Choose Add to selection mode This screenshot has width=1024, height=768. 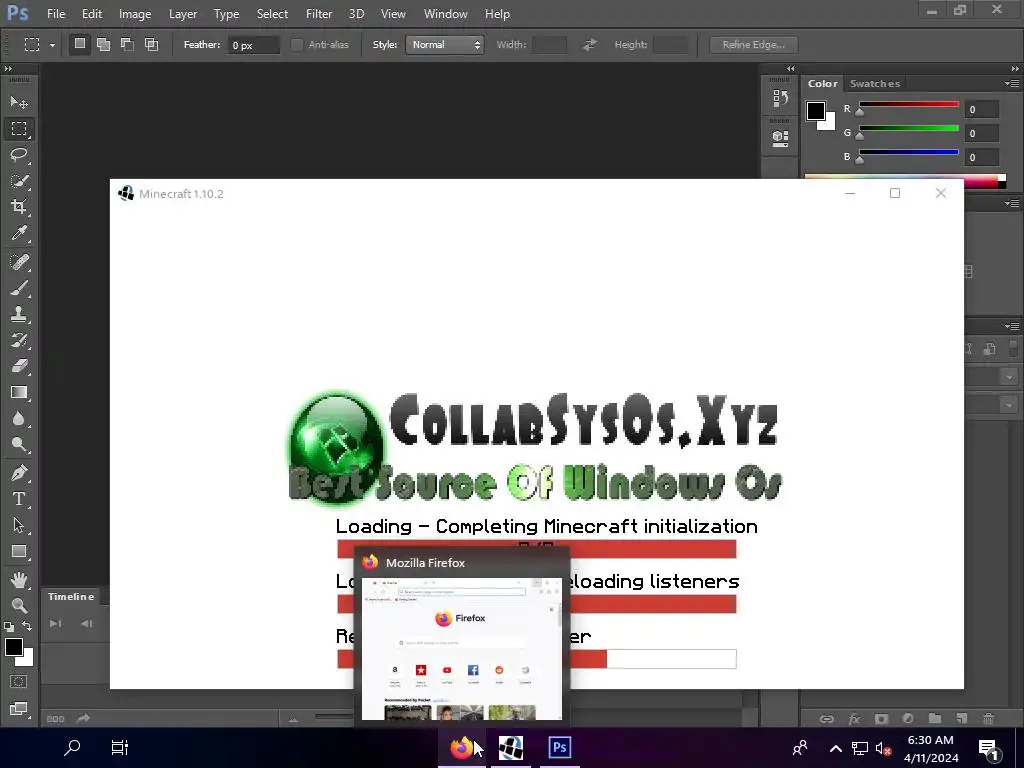[x=103, y=44]
